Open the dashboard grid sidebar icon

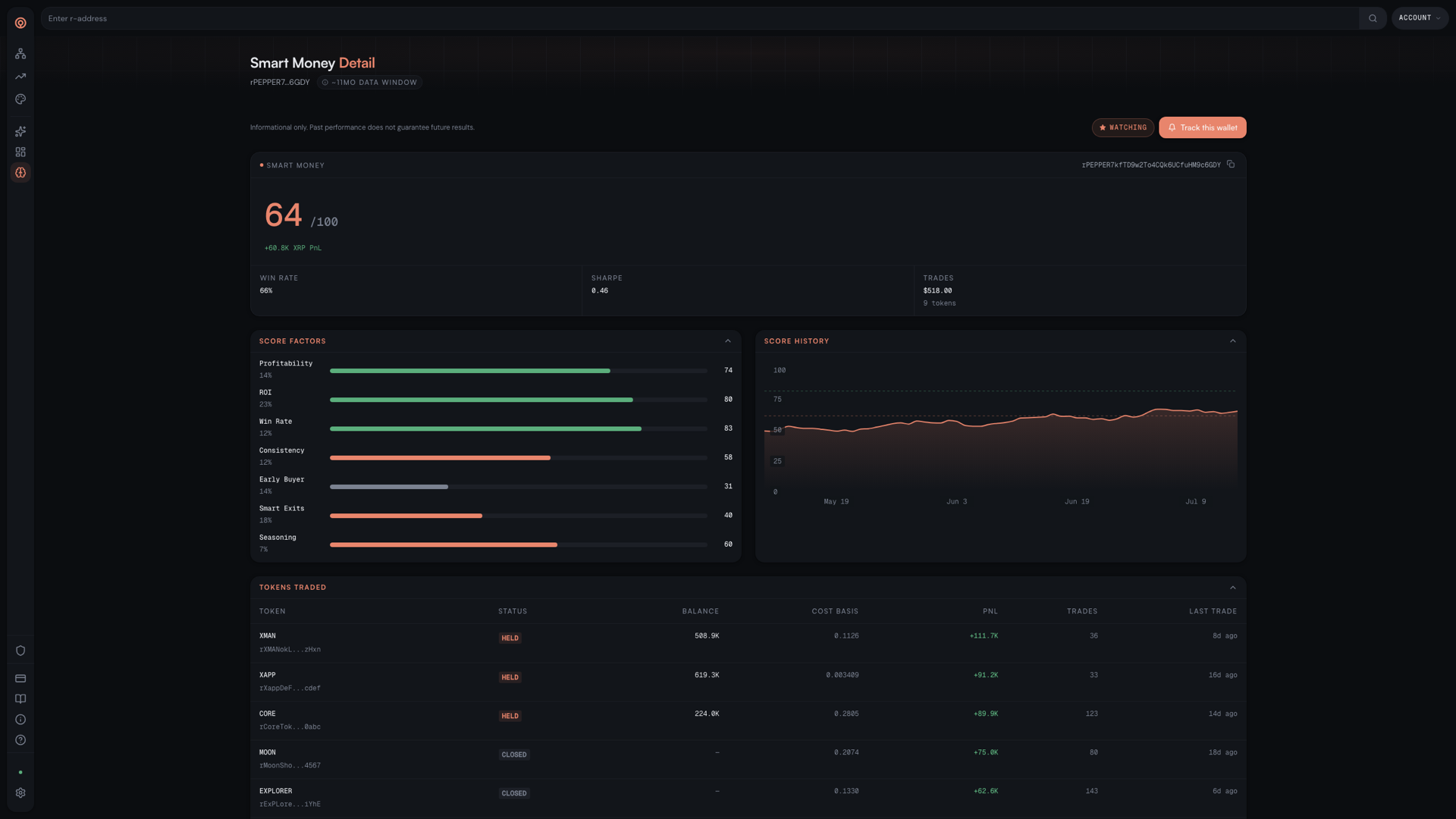coord(20,152)
